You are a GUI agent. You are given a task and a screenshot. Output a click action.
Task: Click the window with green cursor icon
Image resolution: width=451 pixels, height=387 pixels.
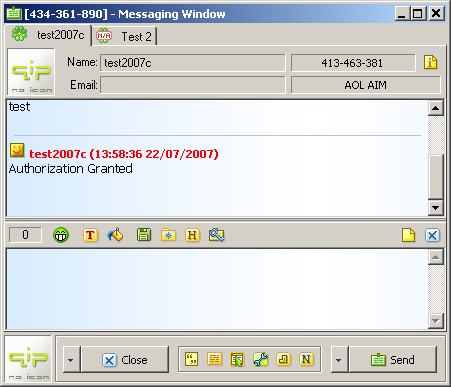point(237,360)
